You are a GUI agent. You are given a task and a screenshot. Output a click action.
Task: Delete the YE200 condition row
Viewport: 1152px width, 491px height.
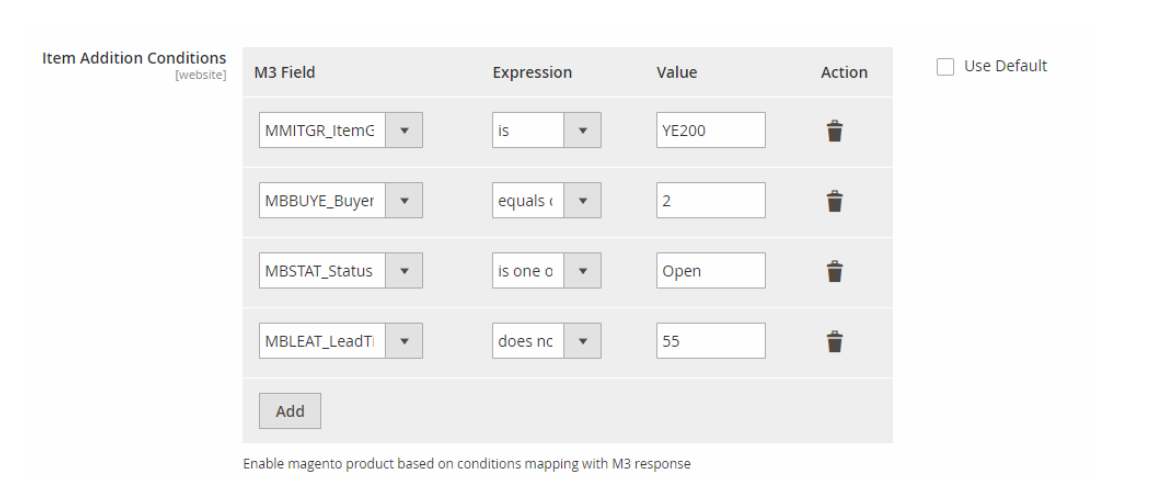click(x=834, y=131)
